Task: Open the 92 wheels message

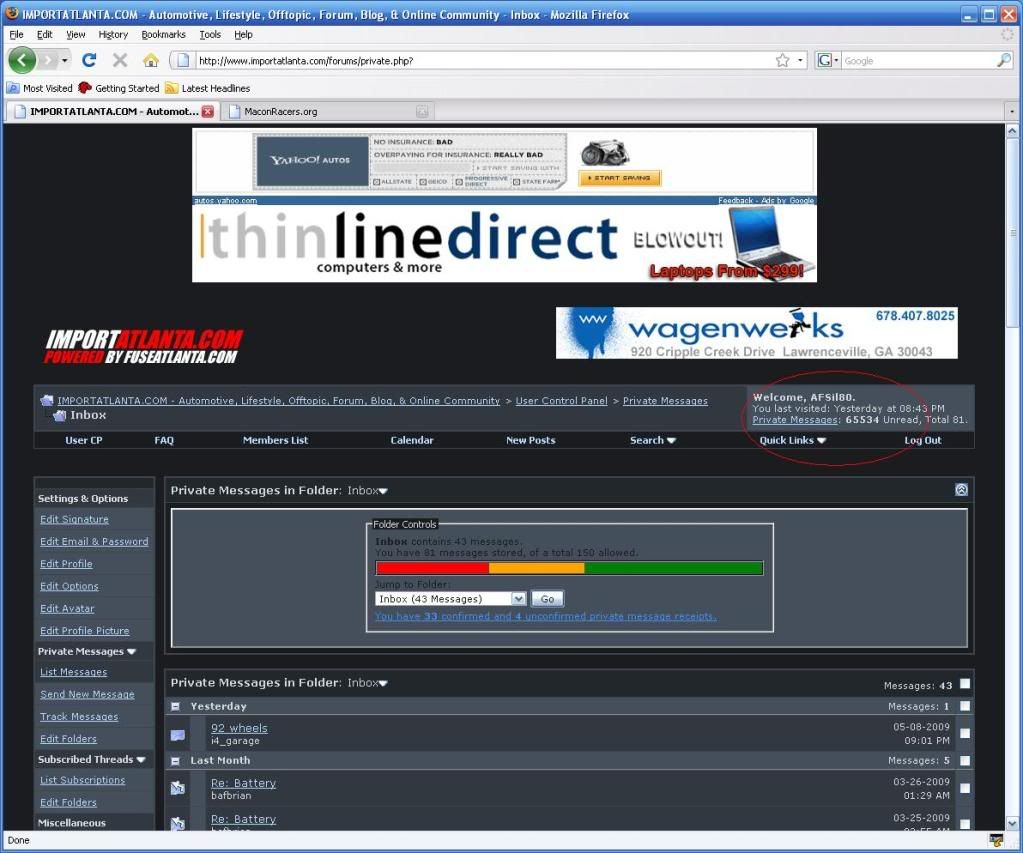Action: 239,728
